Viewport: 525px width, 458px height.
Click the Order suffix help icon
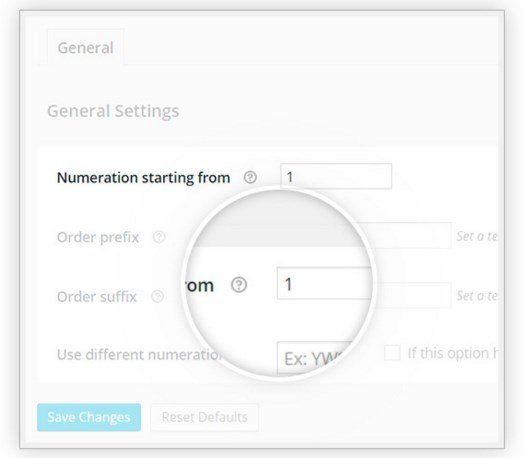coord(157,296)
